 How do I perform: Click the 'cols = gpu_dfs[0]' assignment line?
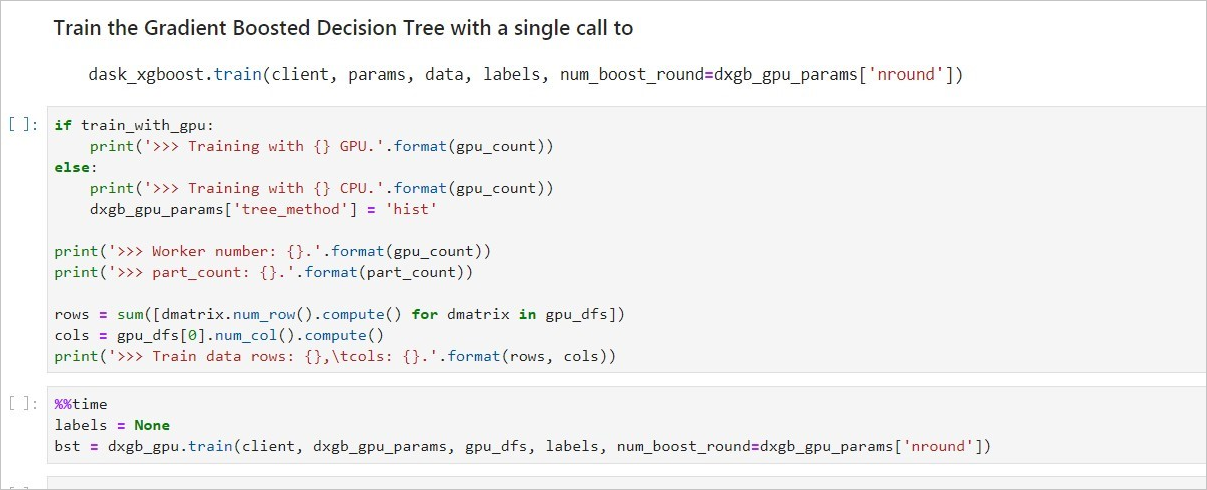(x=218, y=335)
